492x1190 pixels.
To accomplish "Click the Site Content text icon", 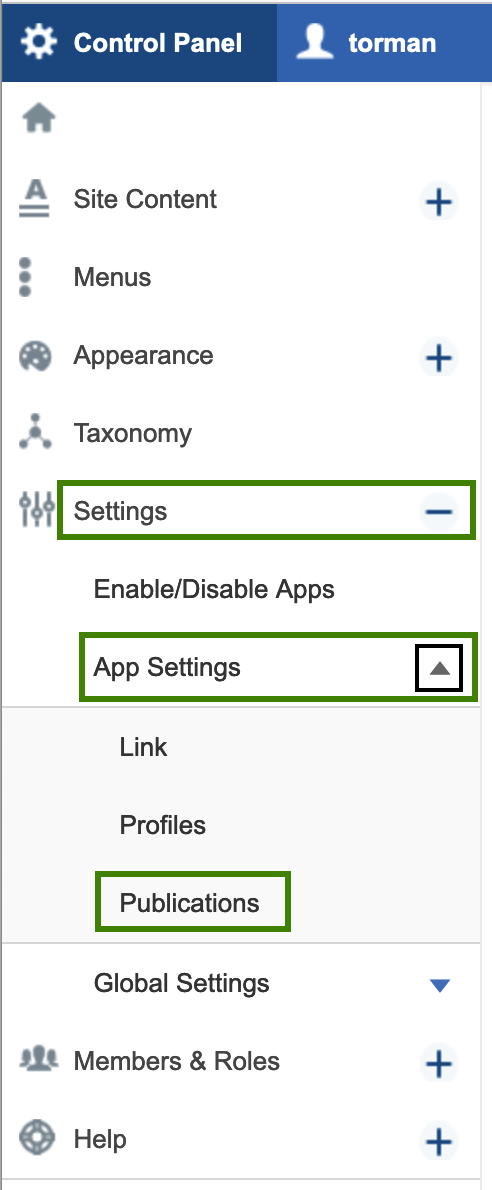I will [35, 200].
